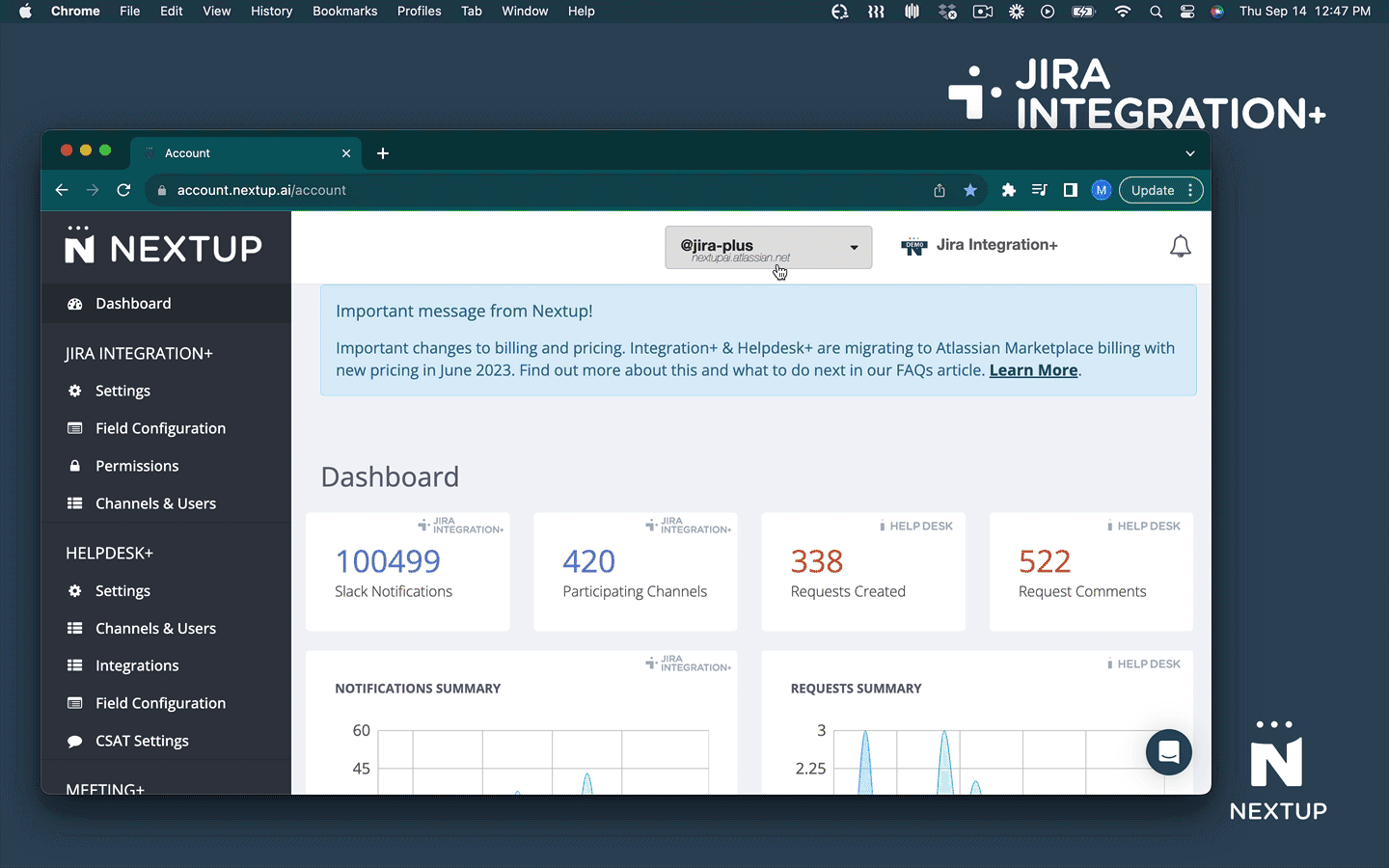Select the Account browser tab

pos(247,153)
